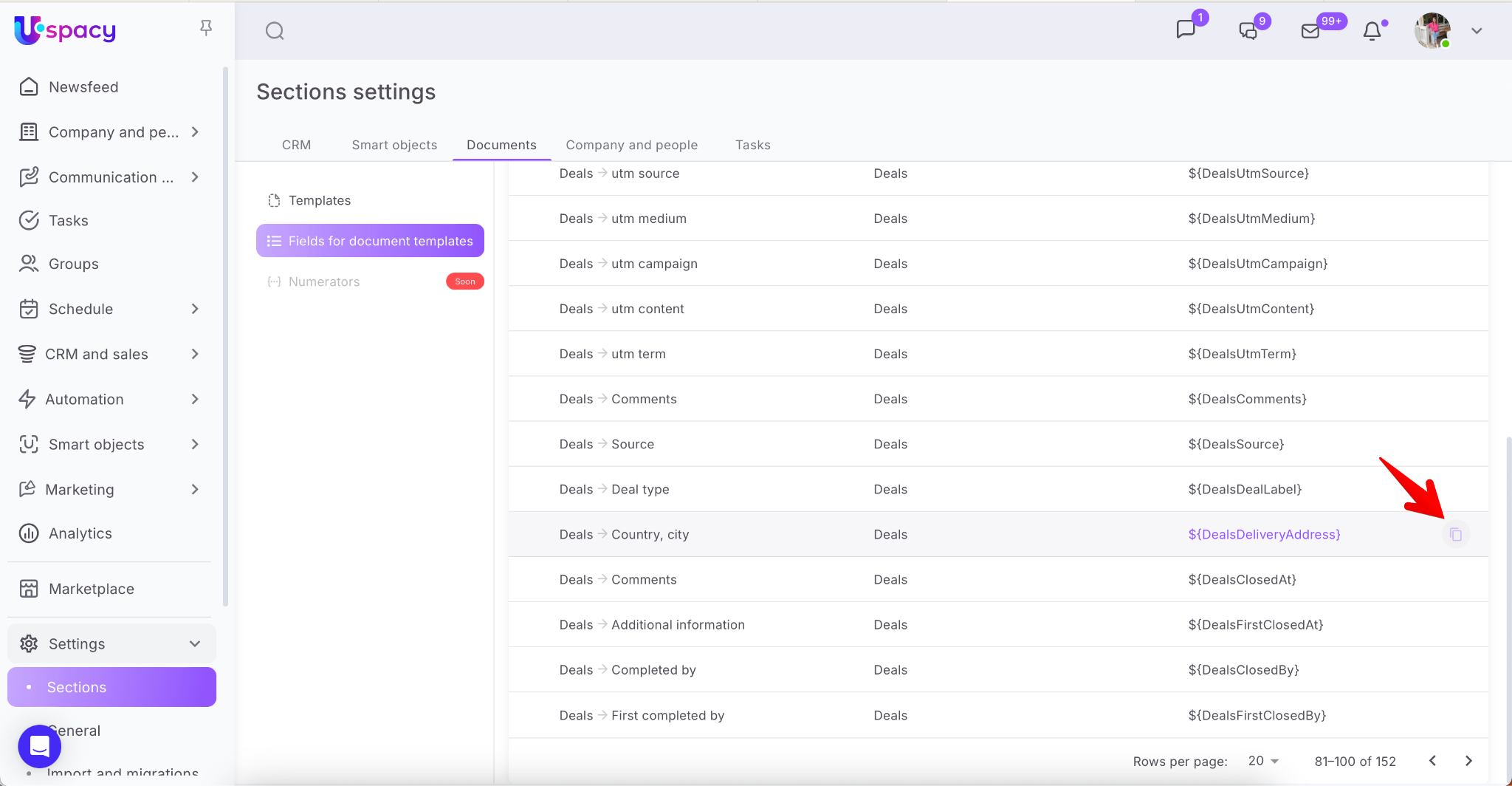The width and height of the screenshot is (1512, 786).
Task: Open the notifications bell icon
Action: click(1372, 31)
